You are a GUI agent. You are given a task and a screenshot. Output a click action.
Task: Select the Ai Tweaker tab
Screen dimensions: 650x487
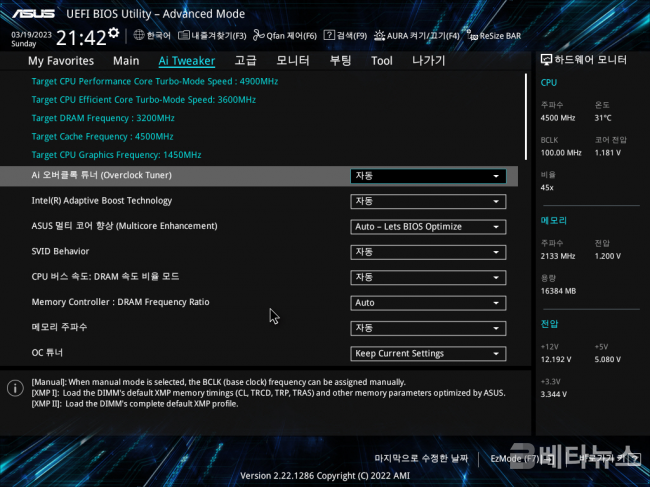[x=187, y=61]
